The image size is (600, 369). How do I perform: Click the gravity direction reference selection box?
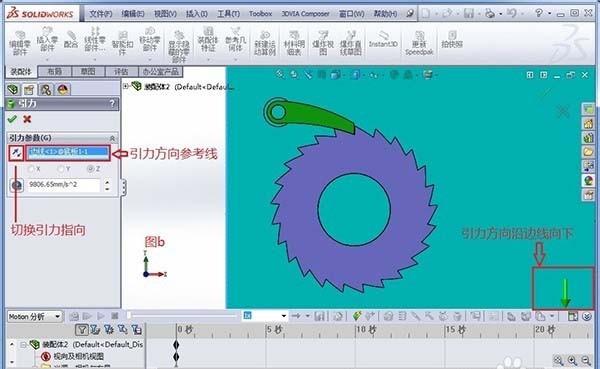[x=68, y=152]
